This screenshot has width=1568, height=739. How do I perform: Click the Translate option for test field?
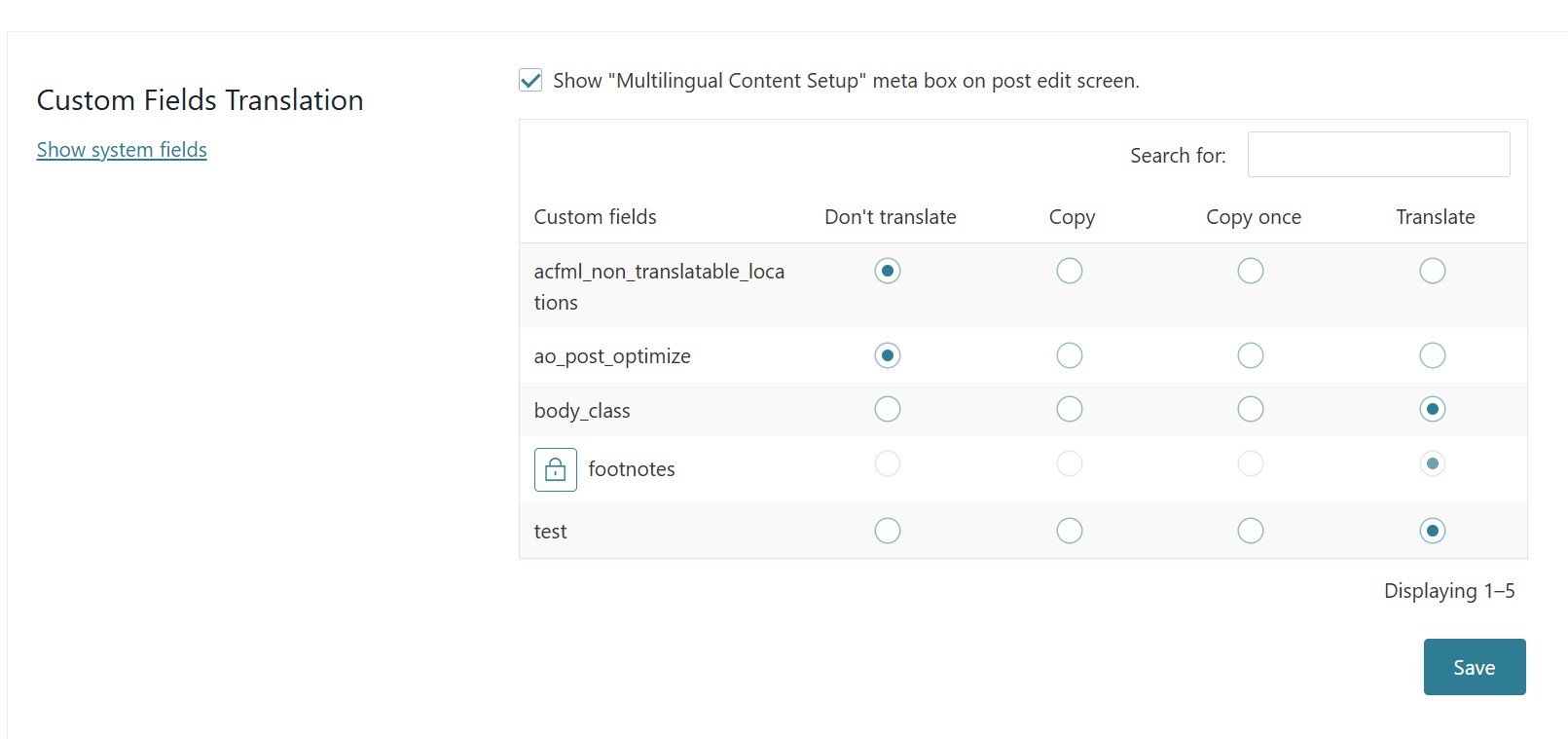tap(1432, 531)
